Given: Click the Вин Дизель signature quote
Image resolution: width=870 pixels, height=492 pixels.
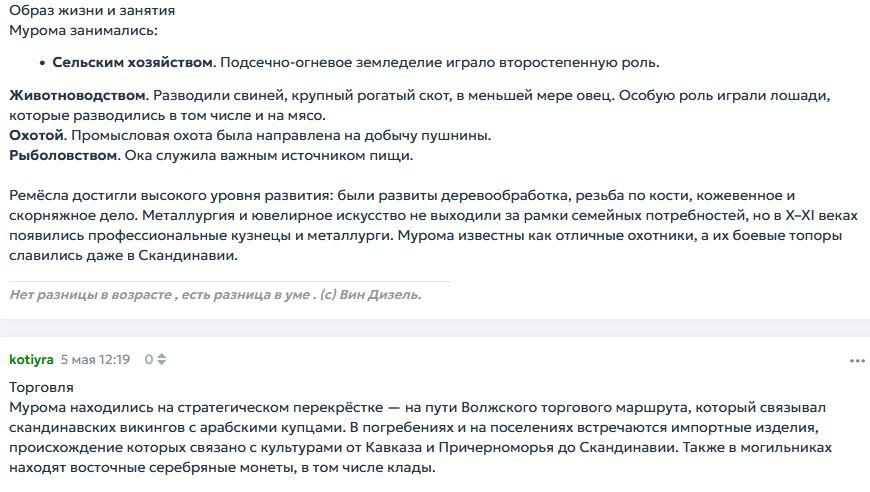Looking at the screenshot, I should pos(215,295).
